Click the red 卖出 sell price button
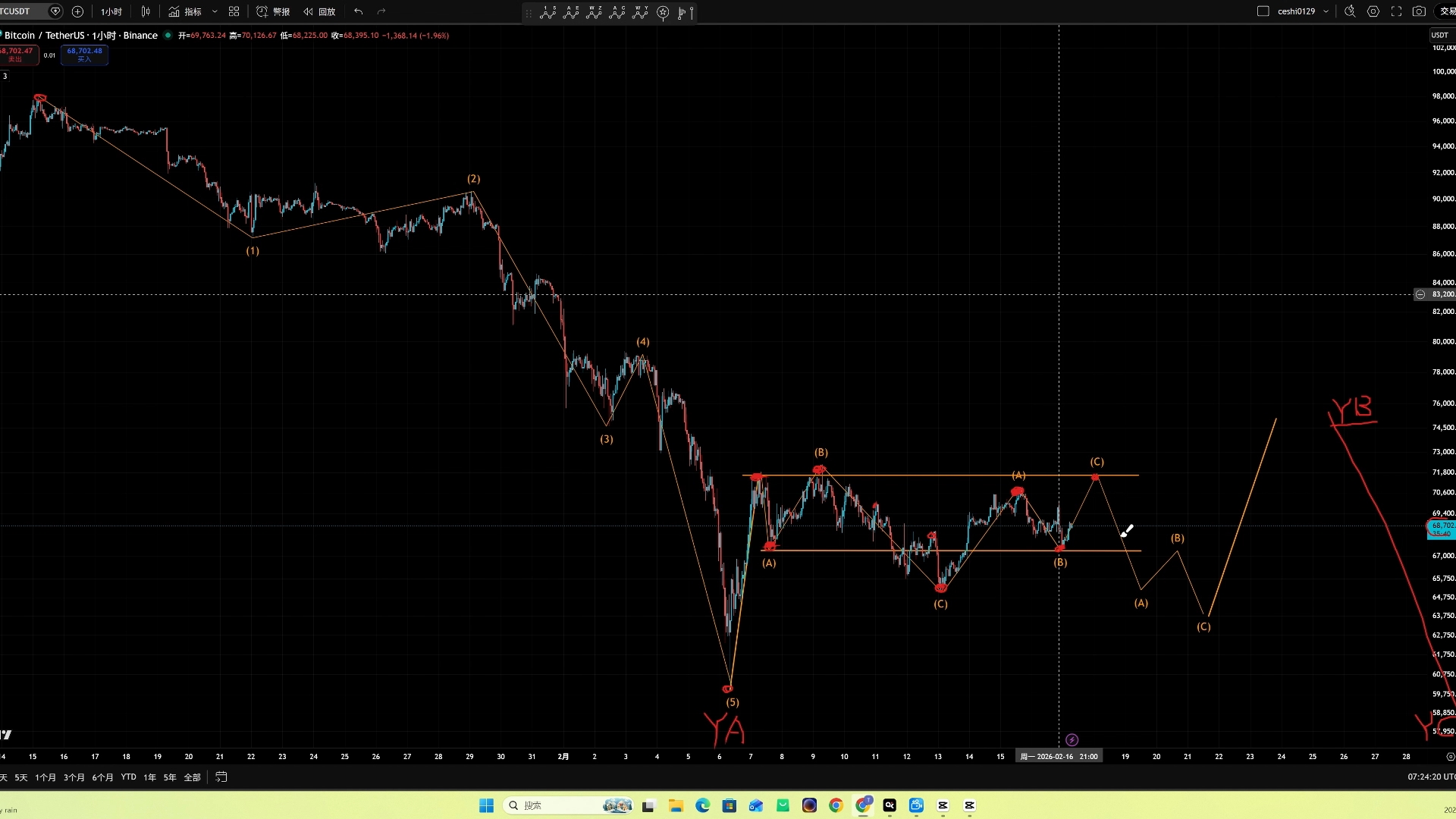1456x819 pixels. (x=17, y=55)
